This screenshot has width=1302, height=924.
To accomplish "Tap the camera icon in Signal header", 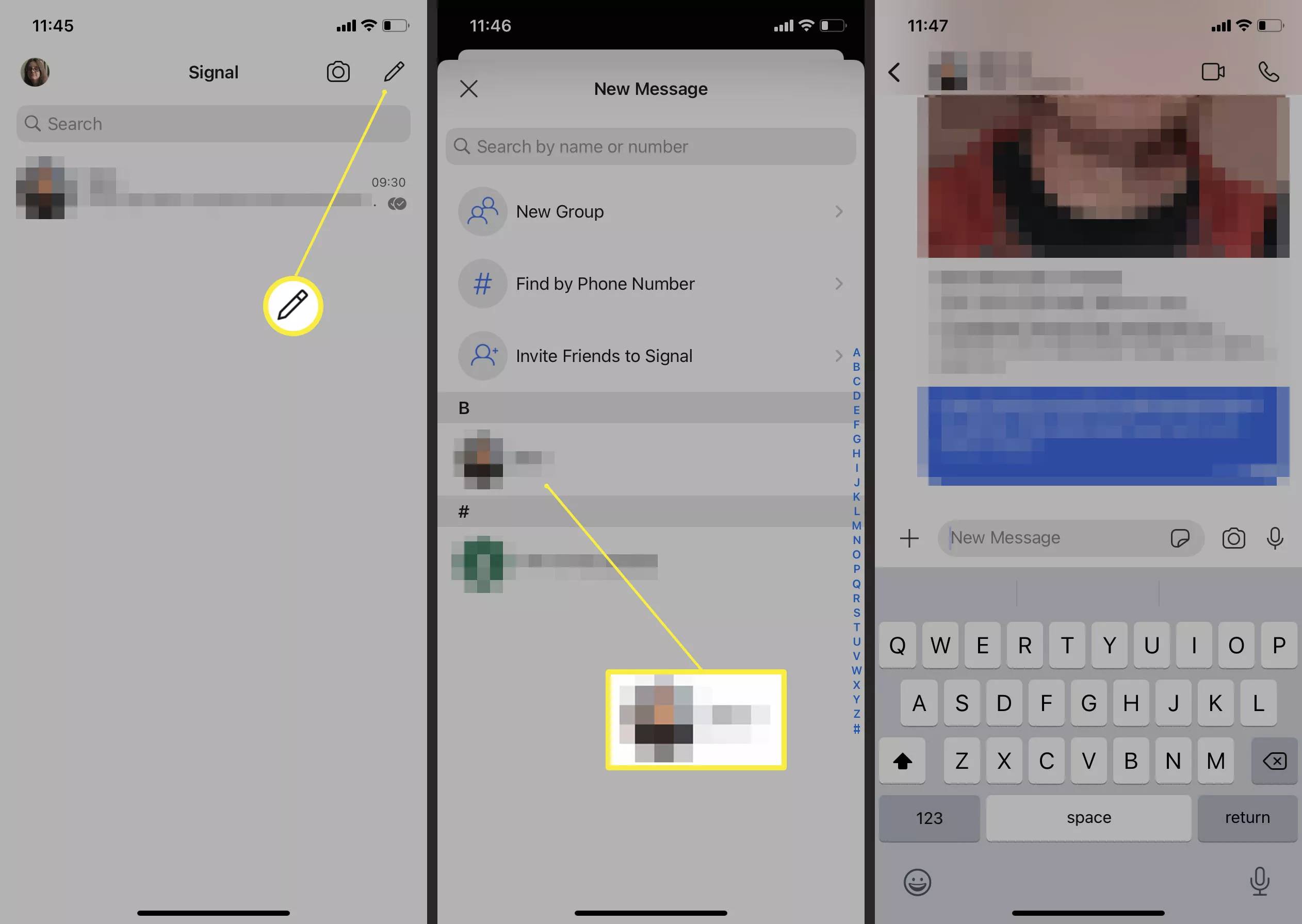I will click(338, 72).
